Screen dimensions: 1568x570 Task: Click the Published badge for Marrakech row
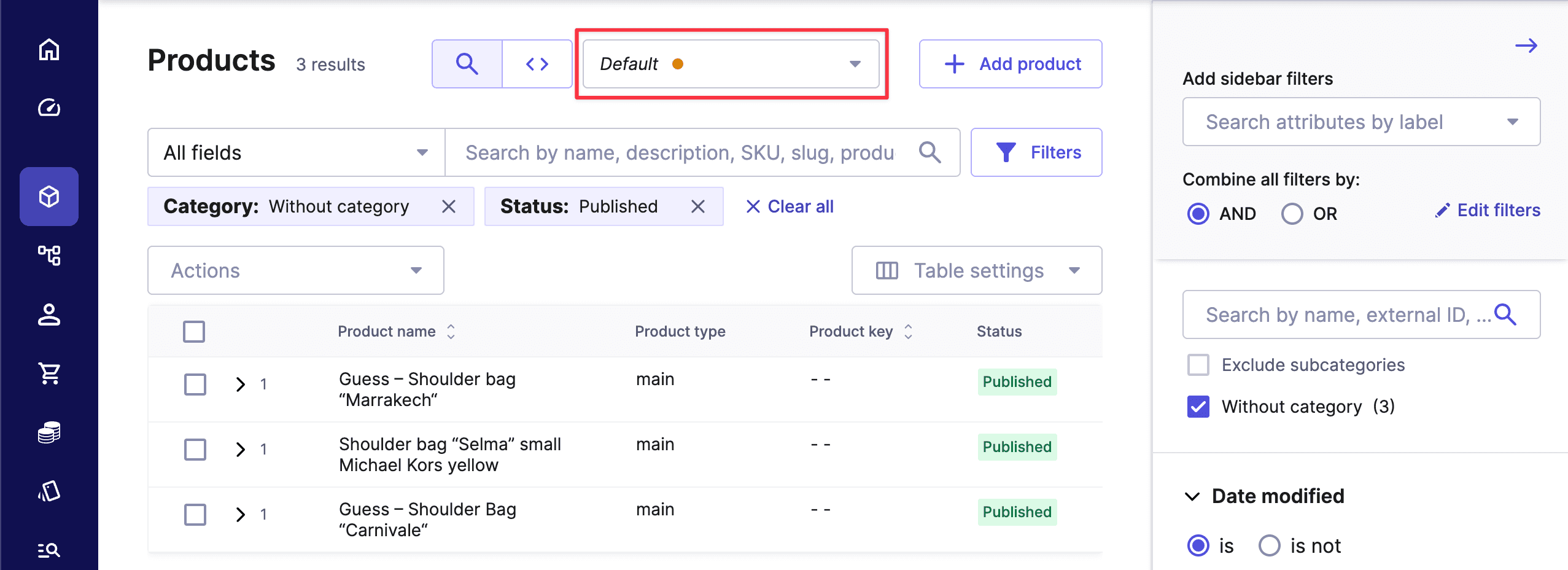(1017, 381)
